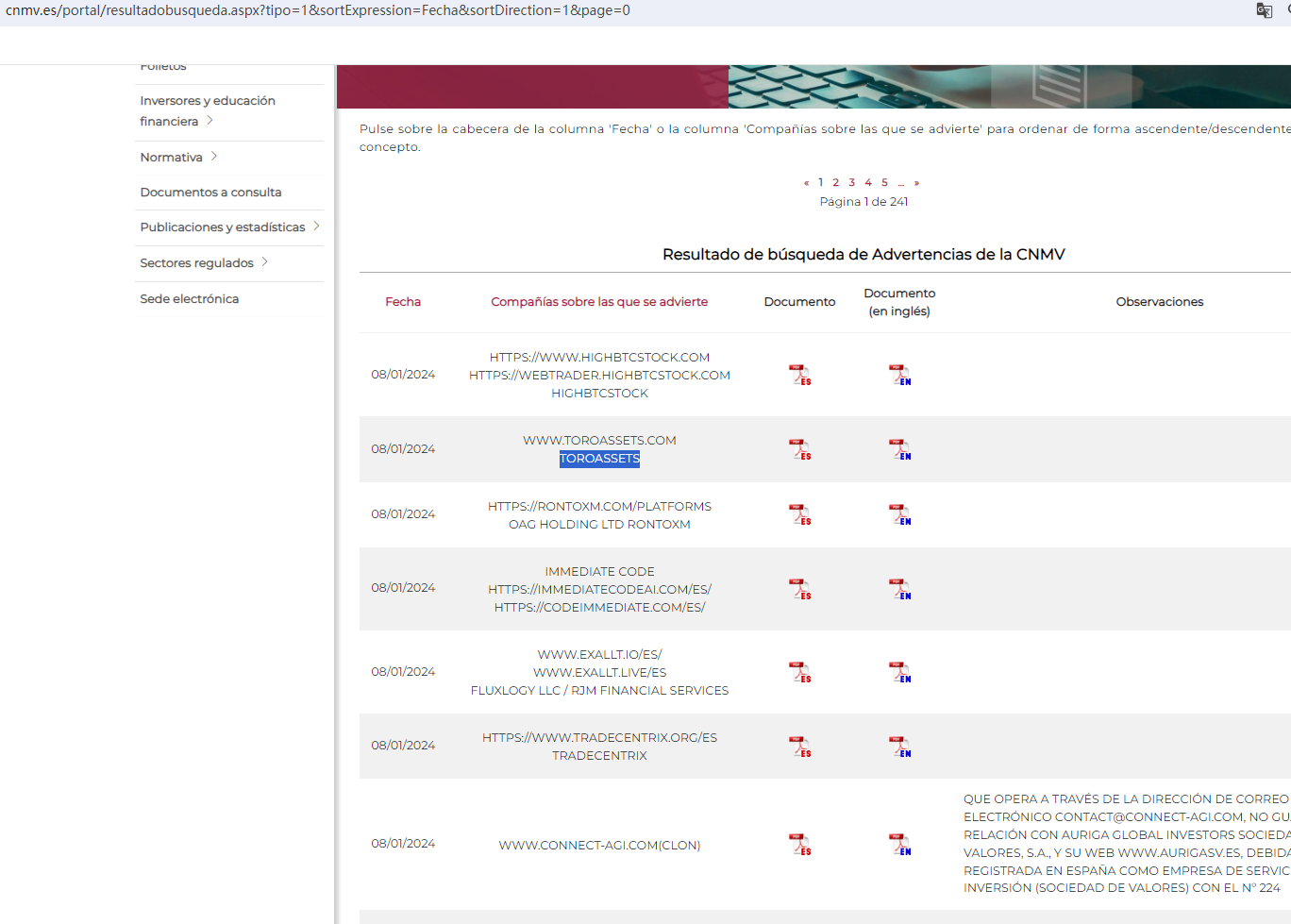Sort results by Fecha column header
Image resolution: width=1291 pixels, height=924 pixels.
pyautogui.click(x=403, y=302)
